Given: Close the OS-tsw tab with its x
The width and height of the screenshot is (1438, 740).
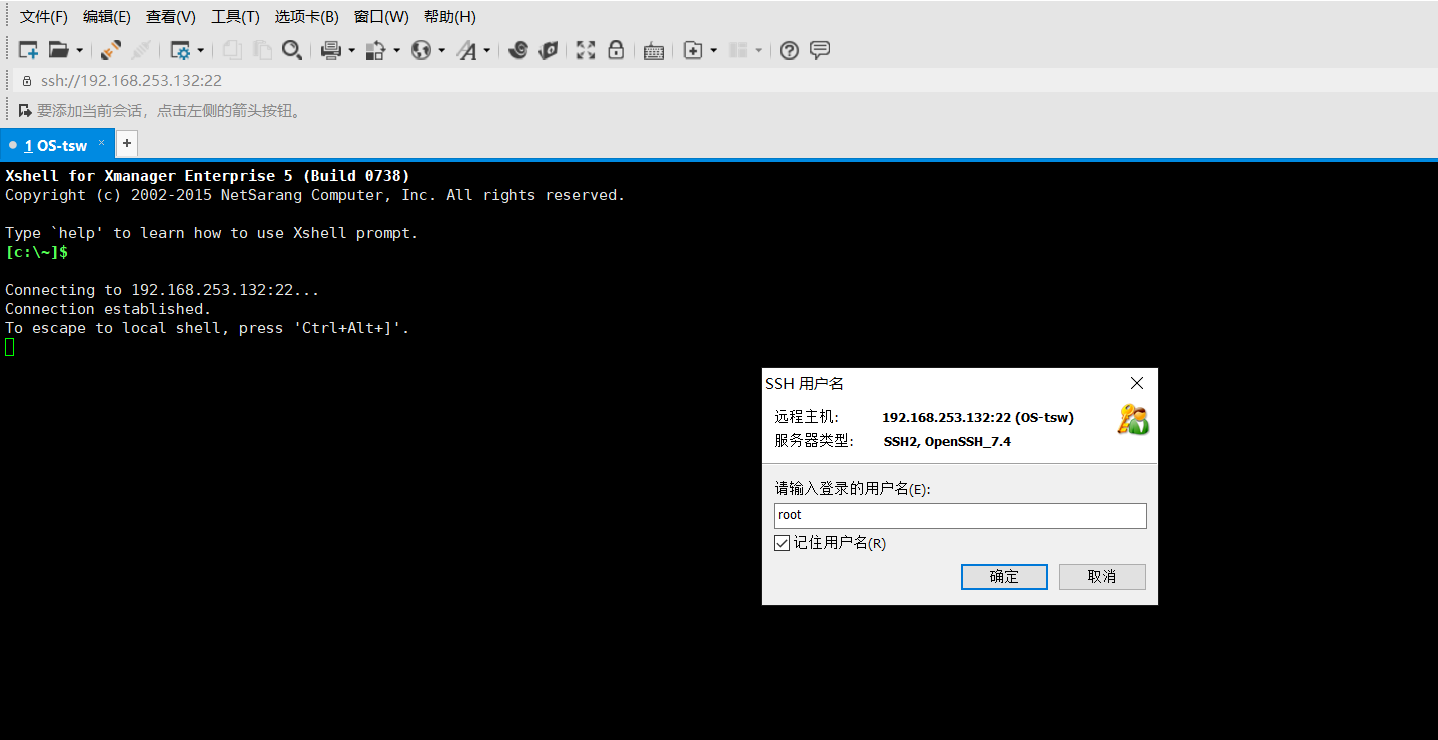Looking at the screenshot, I should click(x=101, y=143).
